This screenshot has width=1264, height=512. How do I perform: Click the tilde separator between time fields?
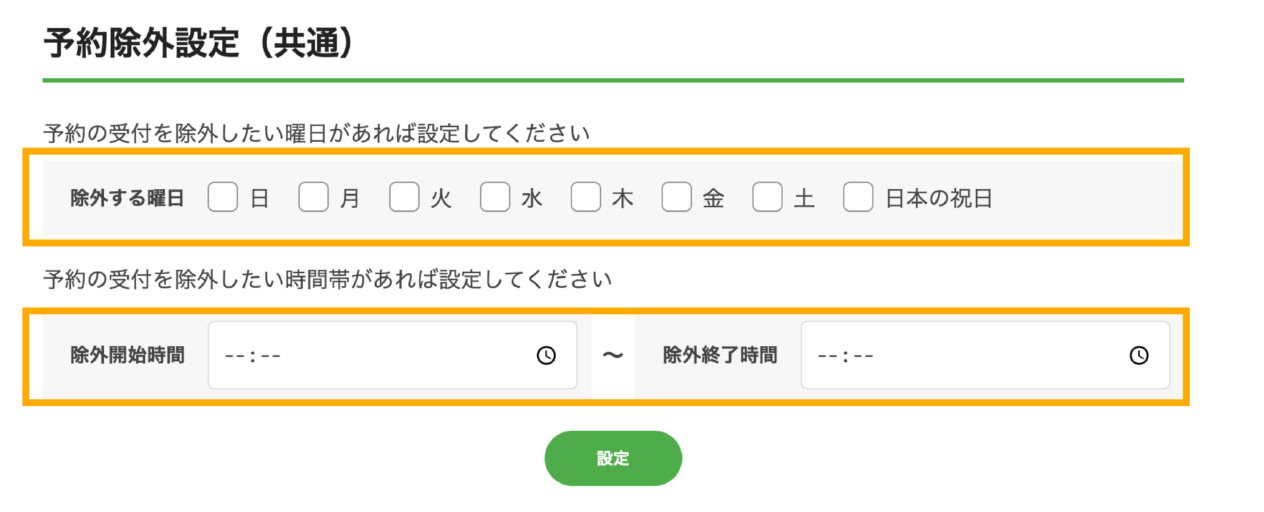(x=613, y=355)
